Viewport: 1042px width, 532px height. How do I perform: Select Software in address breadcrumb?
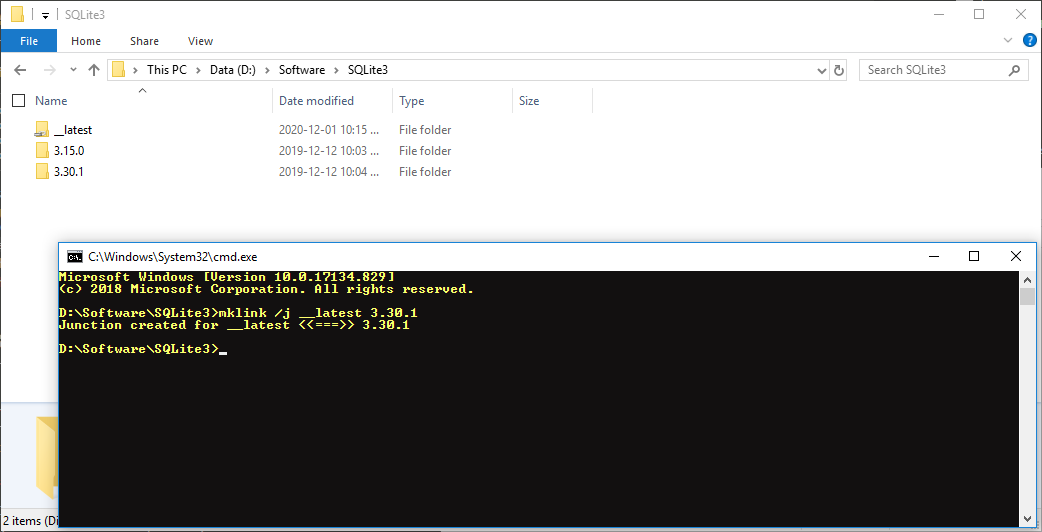(x=302, y=70)
